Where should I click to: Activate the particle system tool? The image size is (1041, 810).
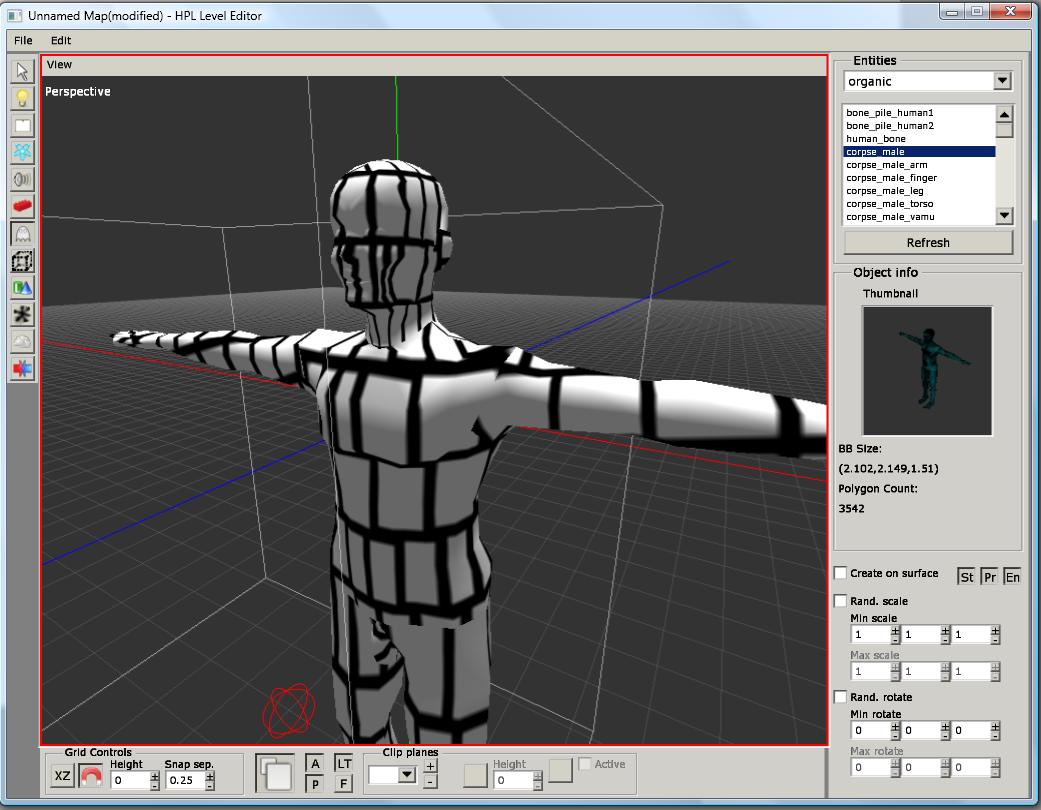pos(22,152)
